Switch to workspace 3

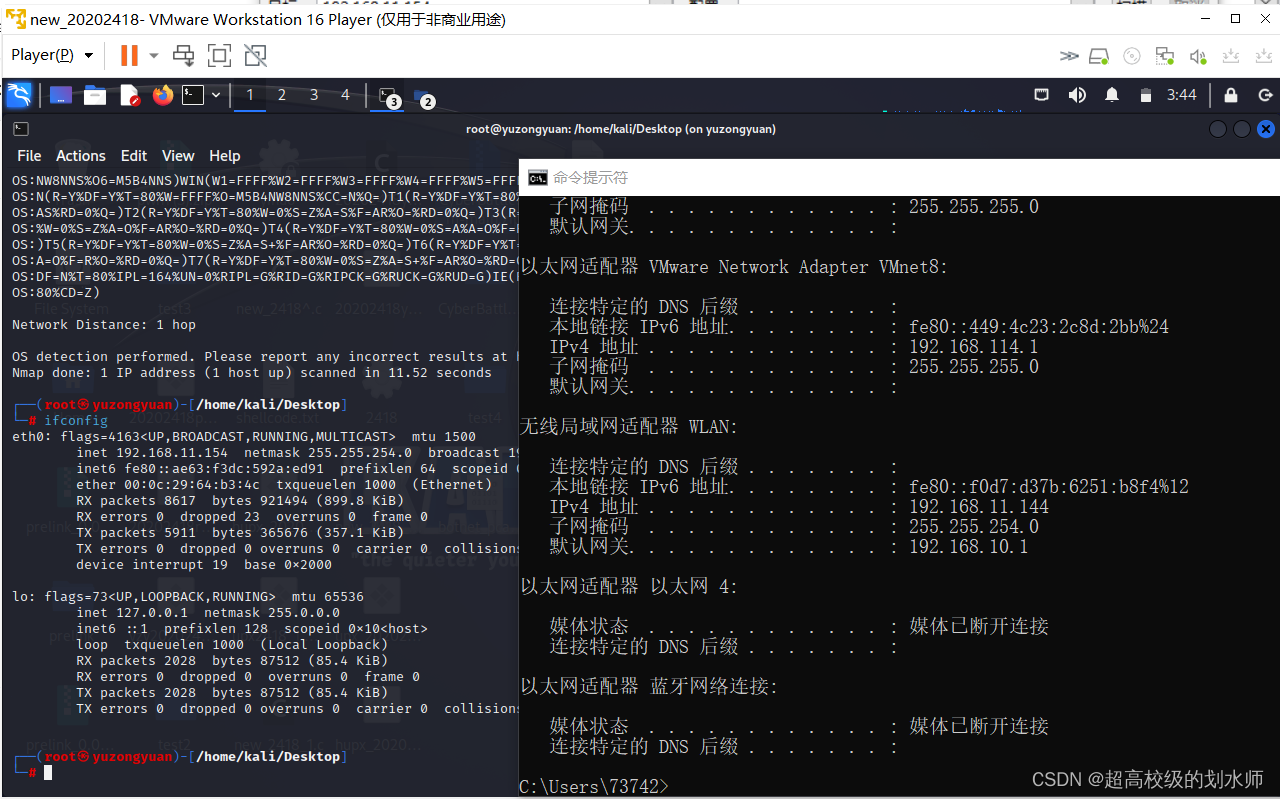click(314, 95)
